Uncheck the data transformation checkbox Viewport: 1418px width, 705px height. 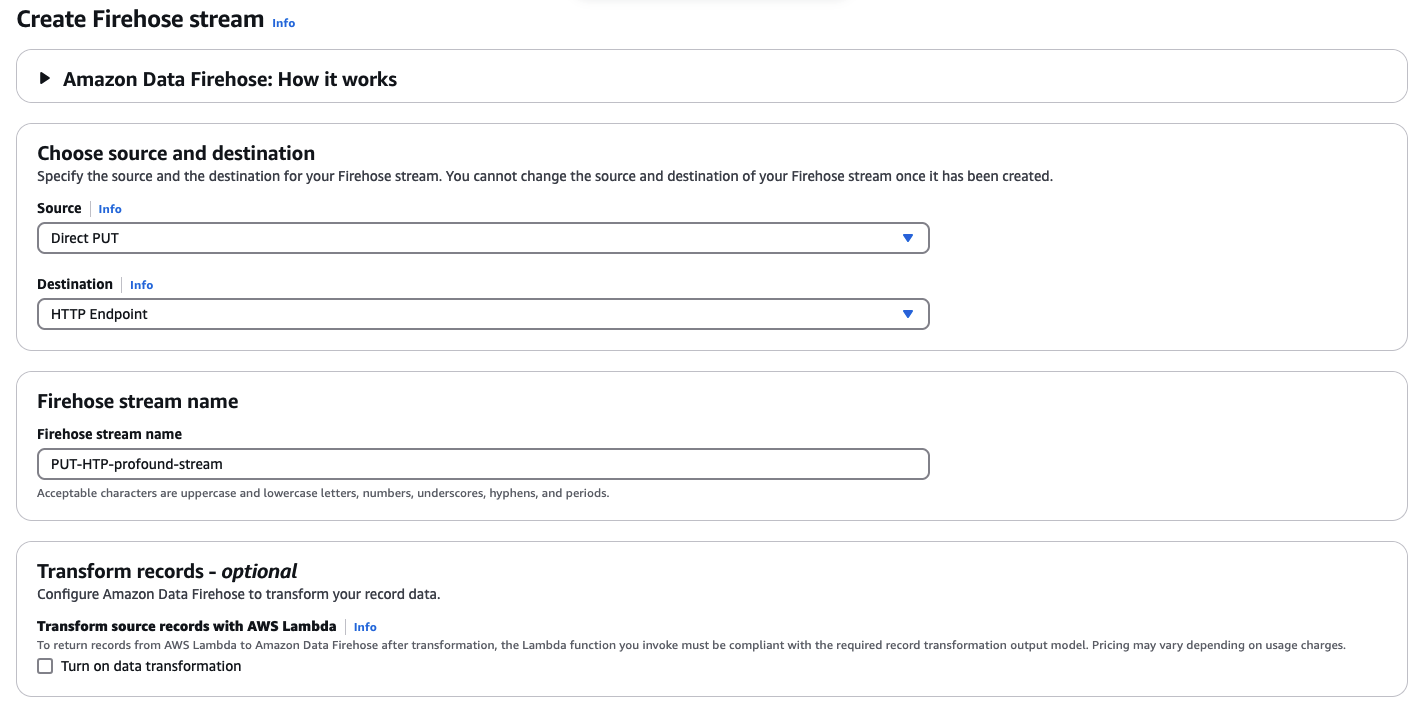click(x=45, y=665)
